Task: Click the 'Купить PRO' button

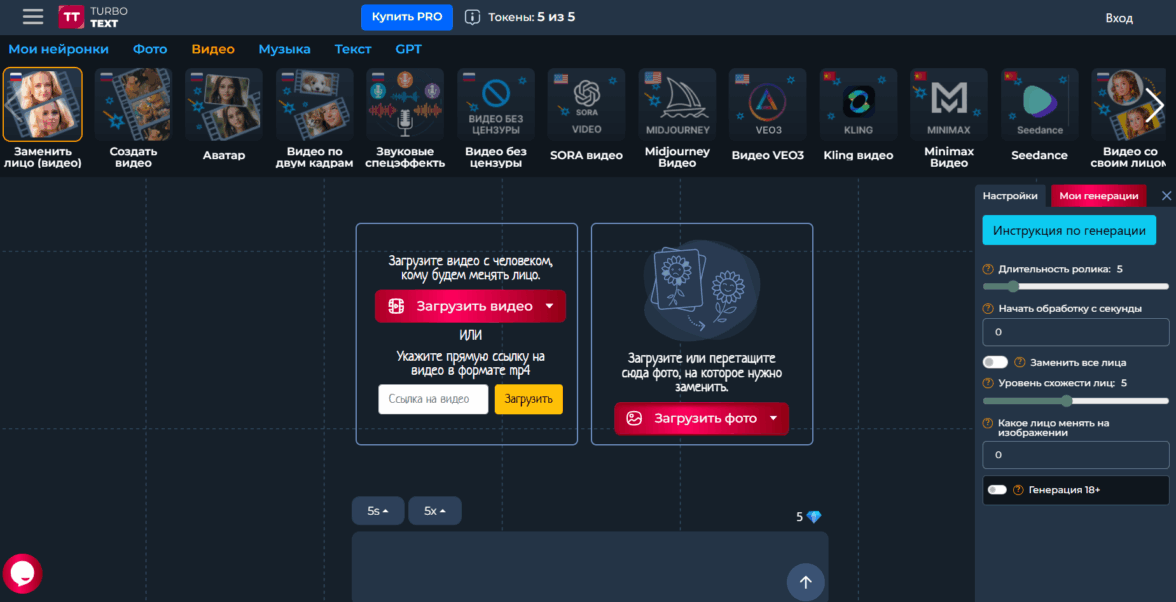Action: pos(406,16)
